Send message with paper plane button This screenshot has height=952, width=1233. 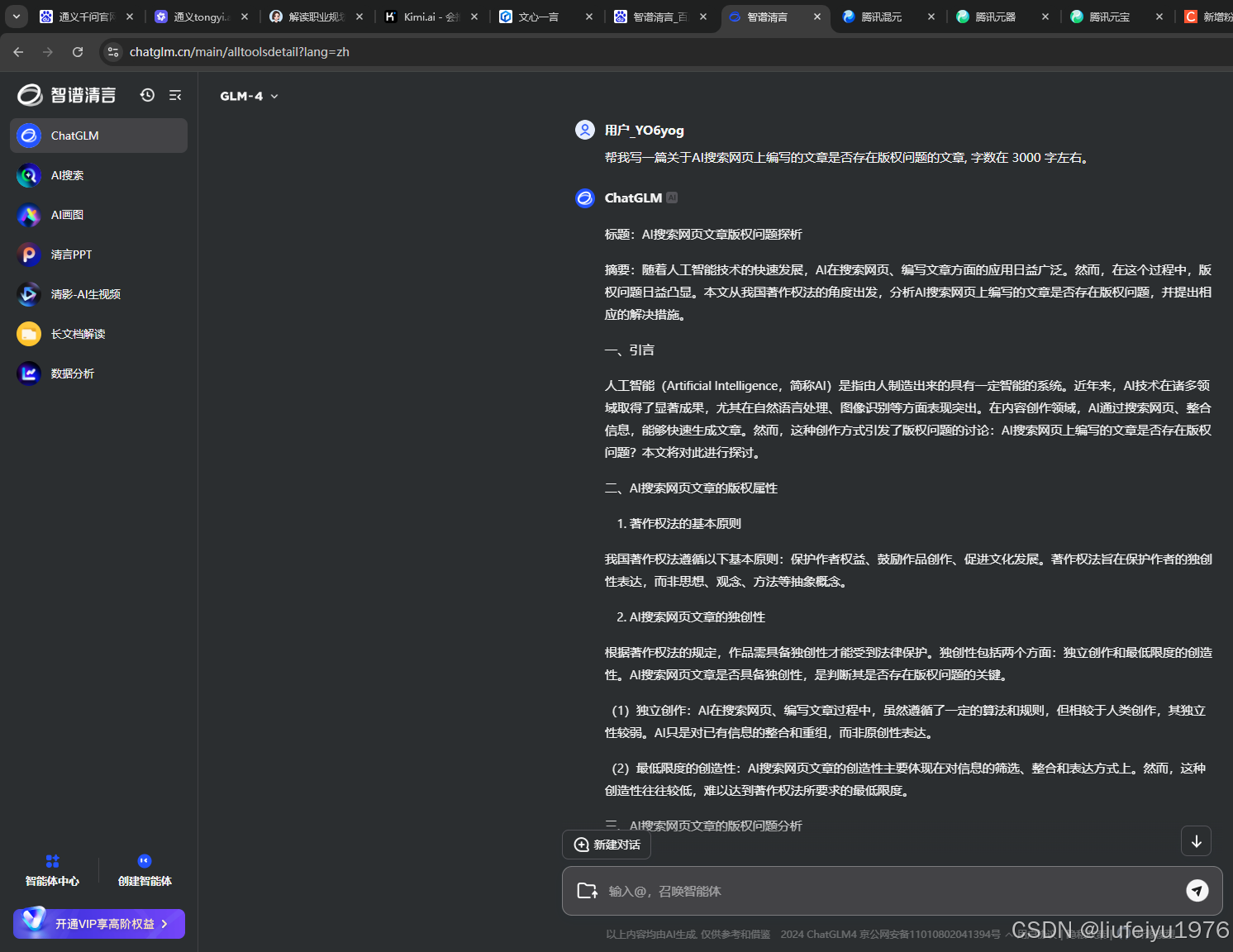click(x=1197, y=890)
